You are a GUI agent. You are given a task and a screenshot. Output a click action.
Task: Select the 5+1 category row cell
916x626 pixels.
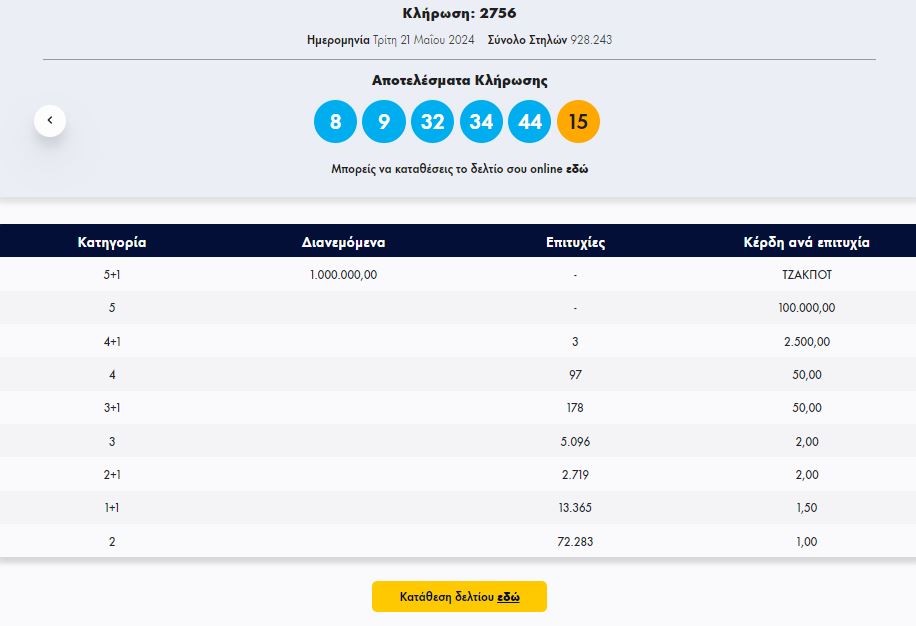click(x=112, y=274)
